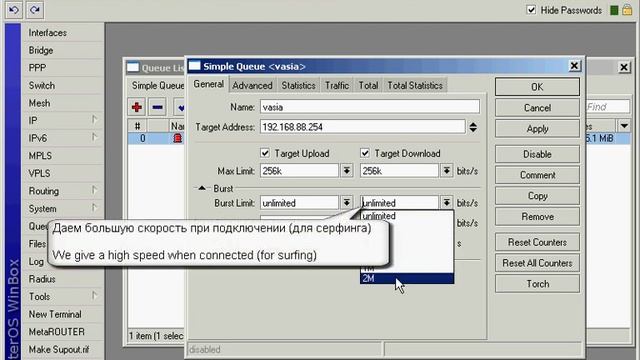The image size is (640, 360).
Task: Click the Remove button
Action: tap(537, 217)
